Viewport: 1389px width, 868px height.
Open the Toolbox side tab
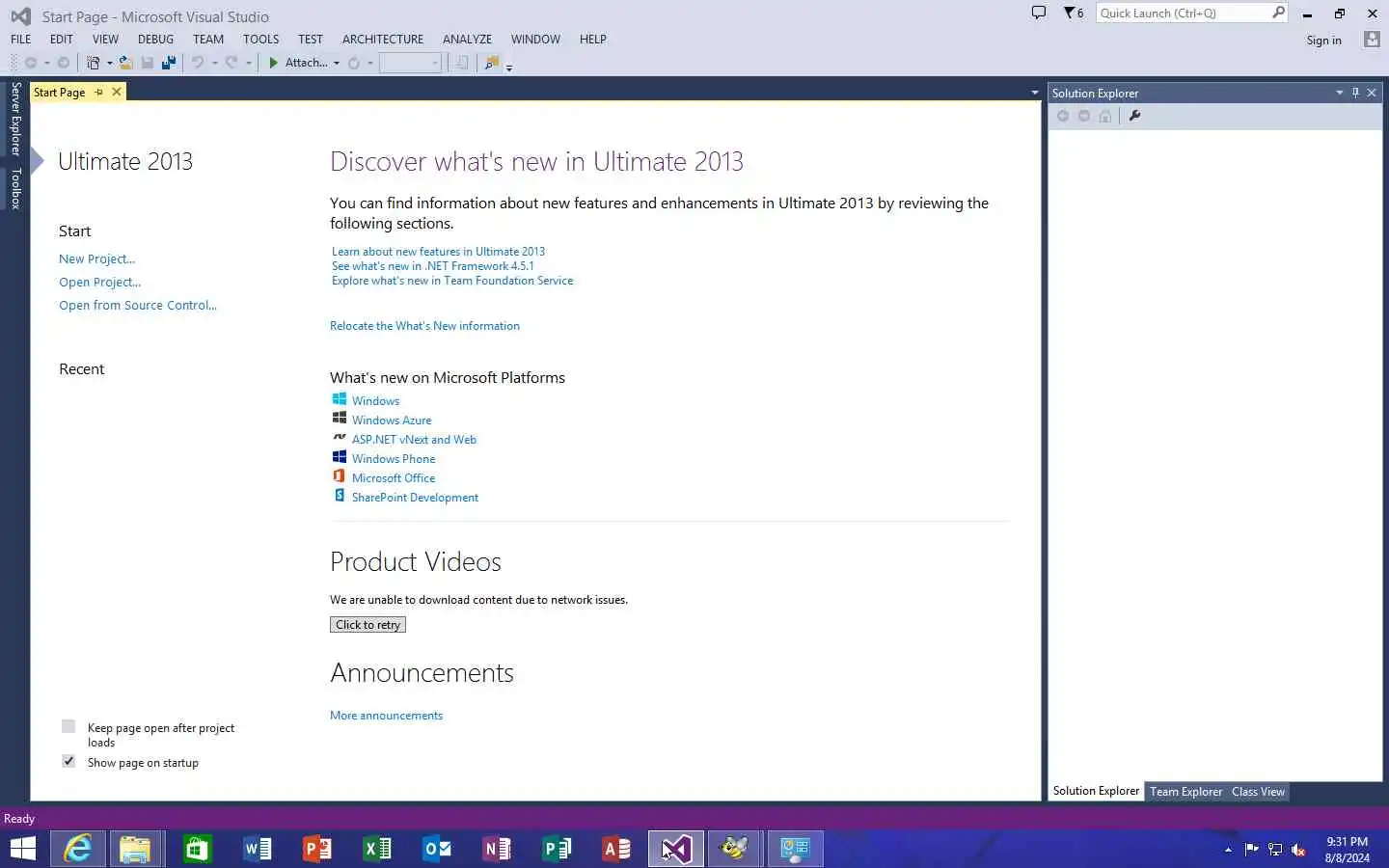(x=15, y=188)
